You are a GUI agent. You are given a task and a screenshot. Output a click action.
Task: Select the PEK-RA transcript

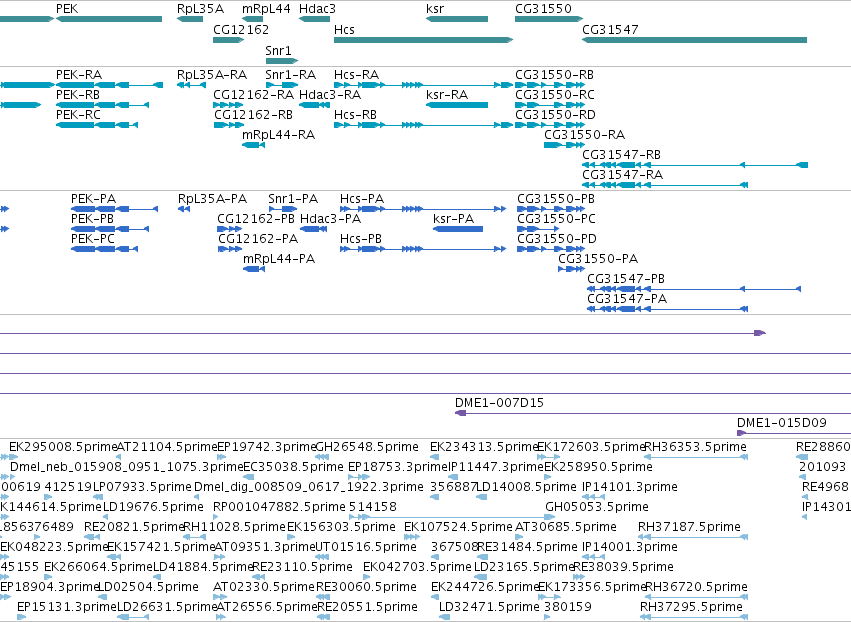point(109,85)
